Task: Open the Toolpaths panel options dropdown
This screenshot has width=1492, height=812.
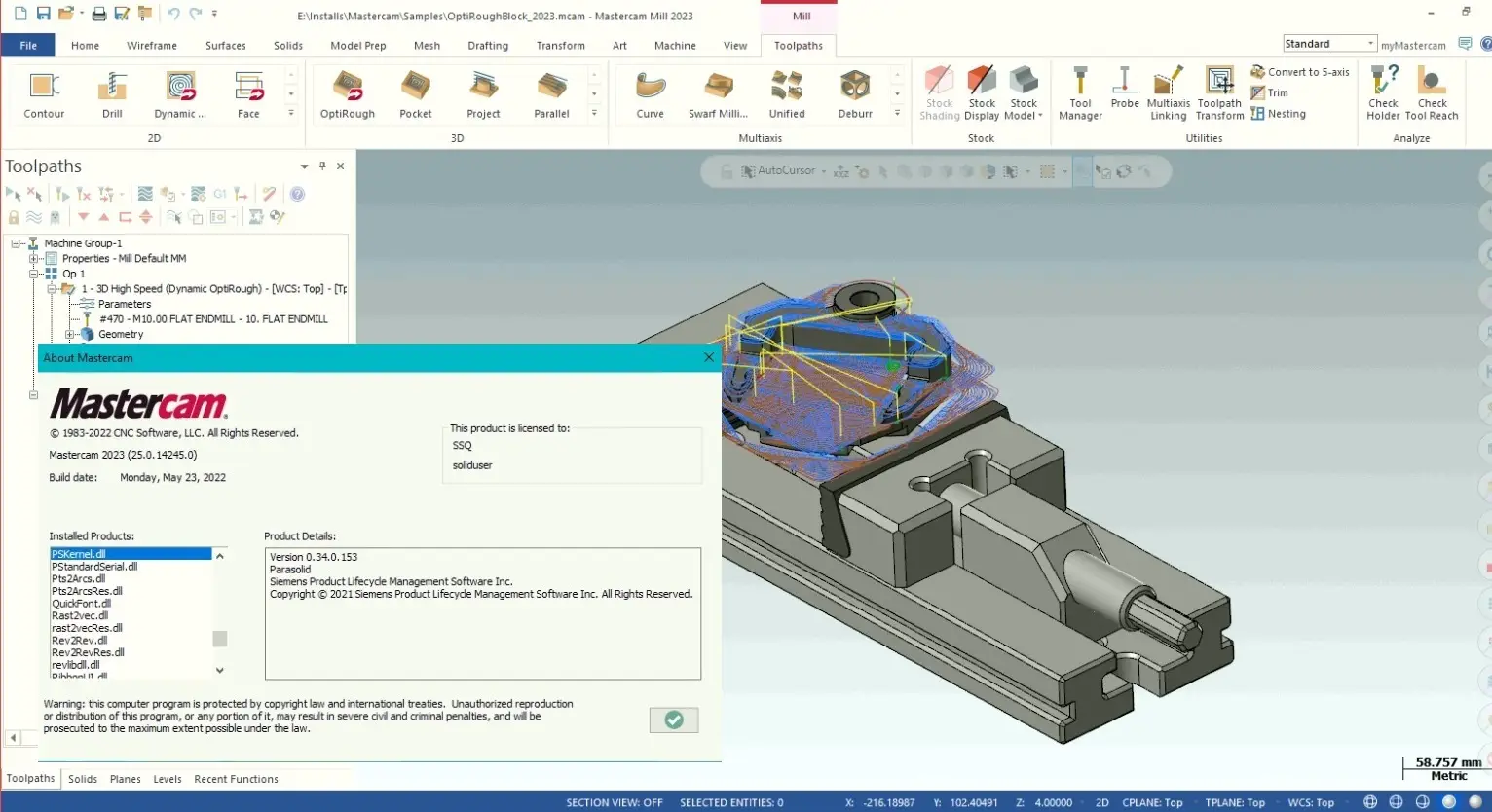Action: [x=304, y=166]
